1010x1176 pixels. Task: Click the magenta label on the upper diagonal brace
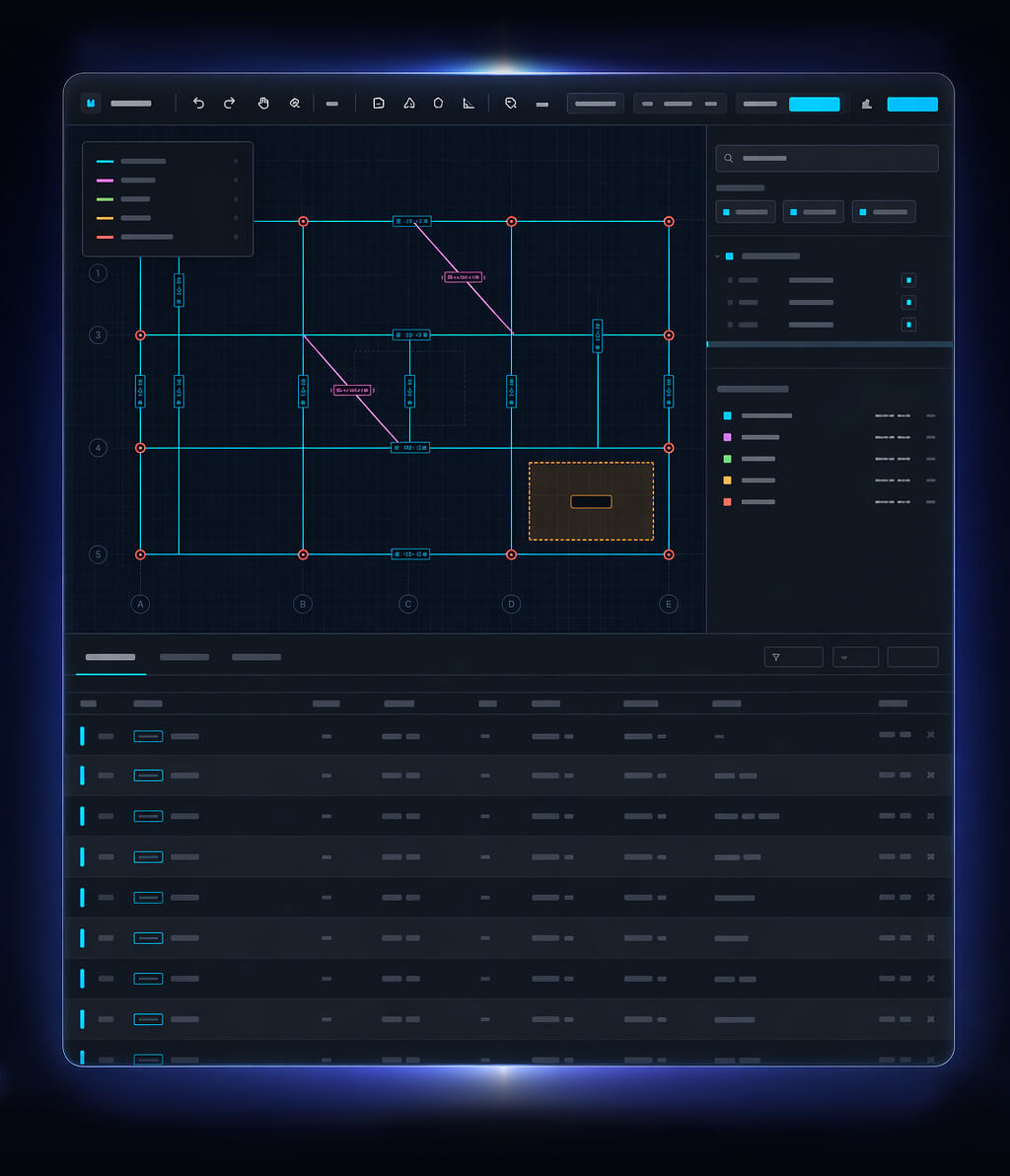point(464,277)
